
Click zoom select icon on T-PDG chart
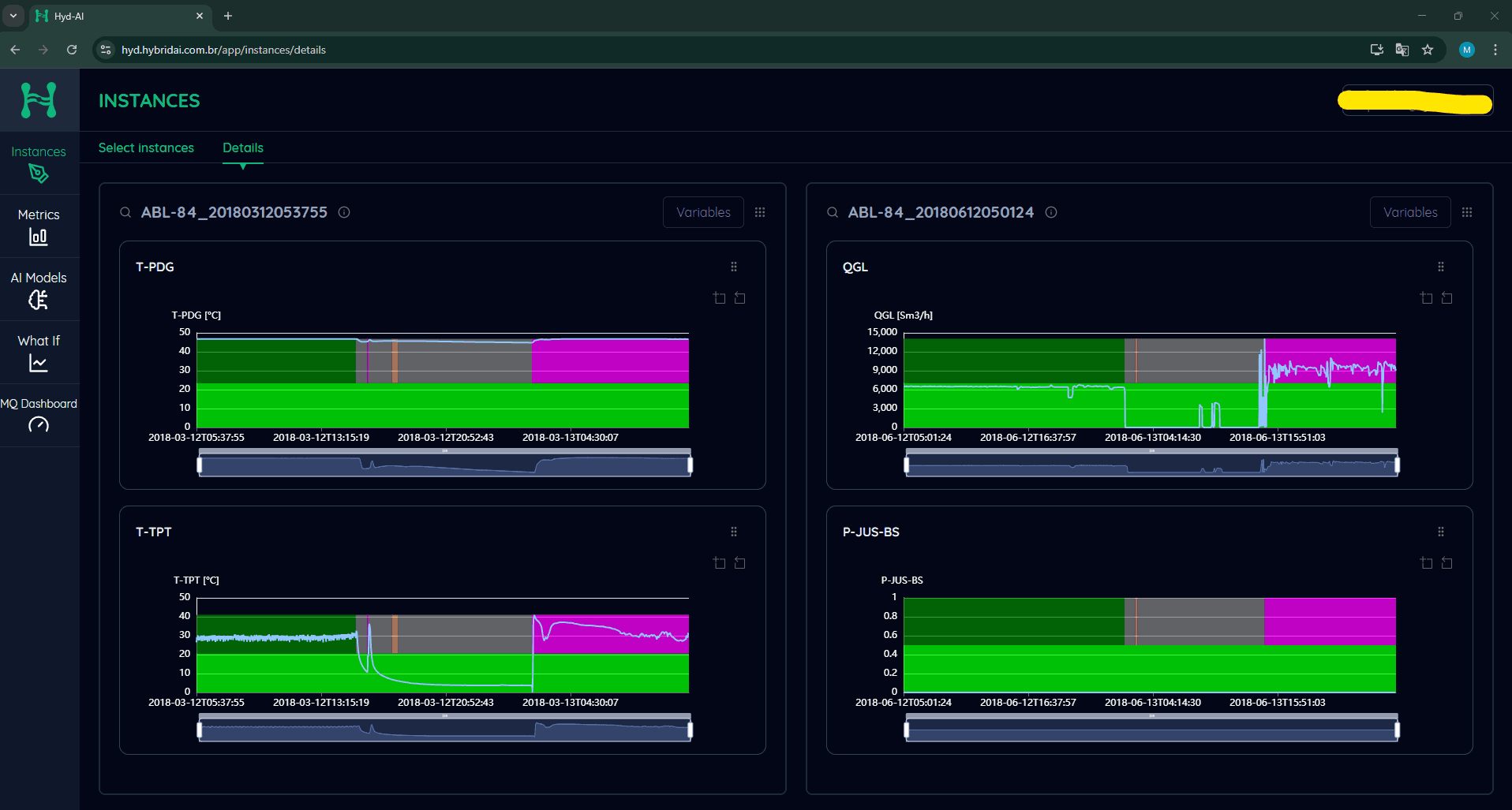[x=719, y=298]
